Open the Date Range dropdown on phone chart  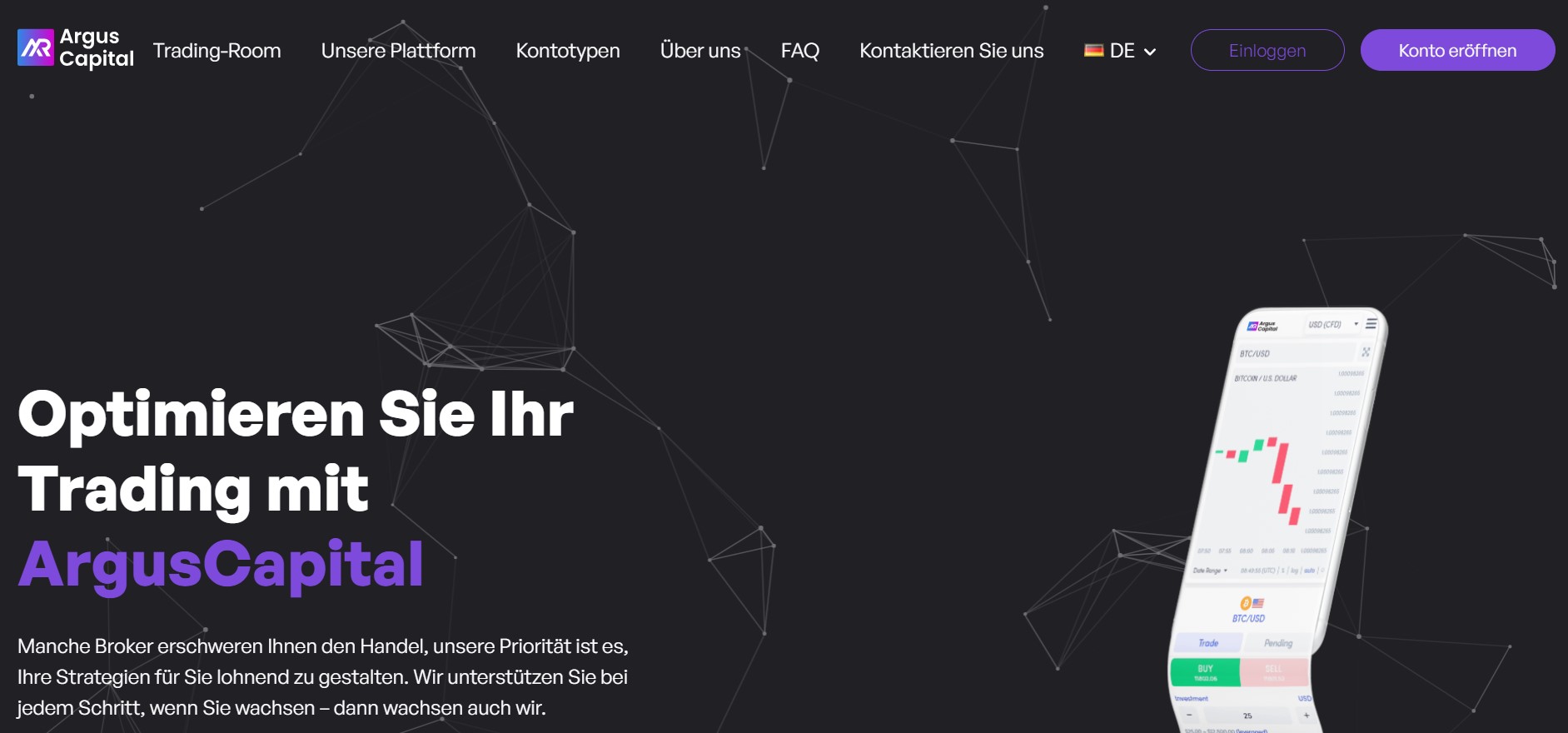point(1210,571)
